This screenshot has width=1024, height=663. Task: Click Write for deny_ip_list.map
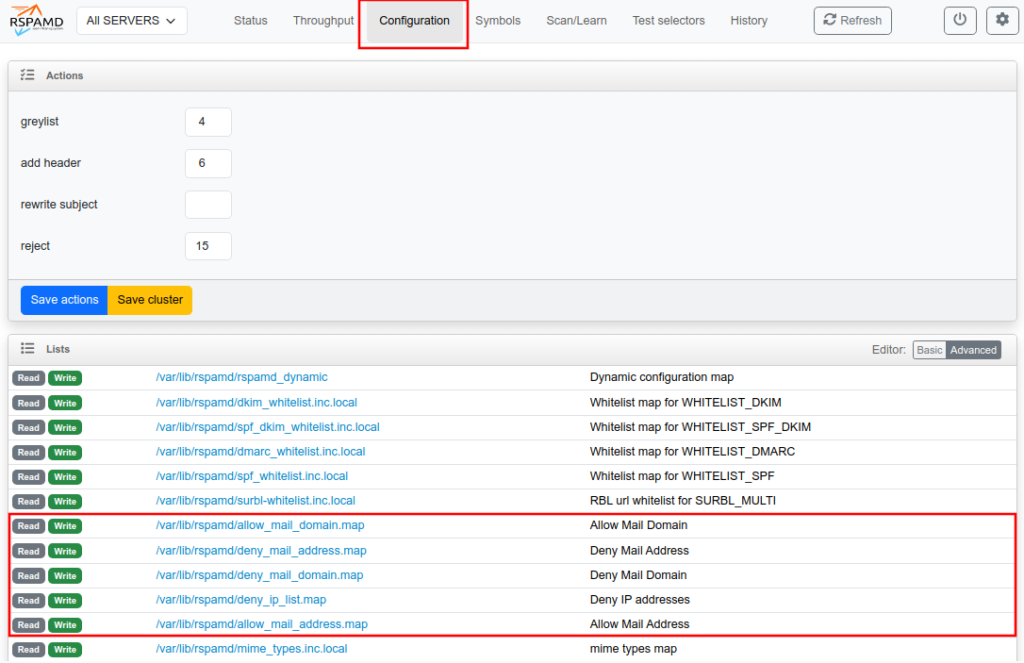(x=64, y=600)
